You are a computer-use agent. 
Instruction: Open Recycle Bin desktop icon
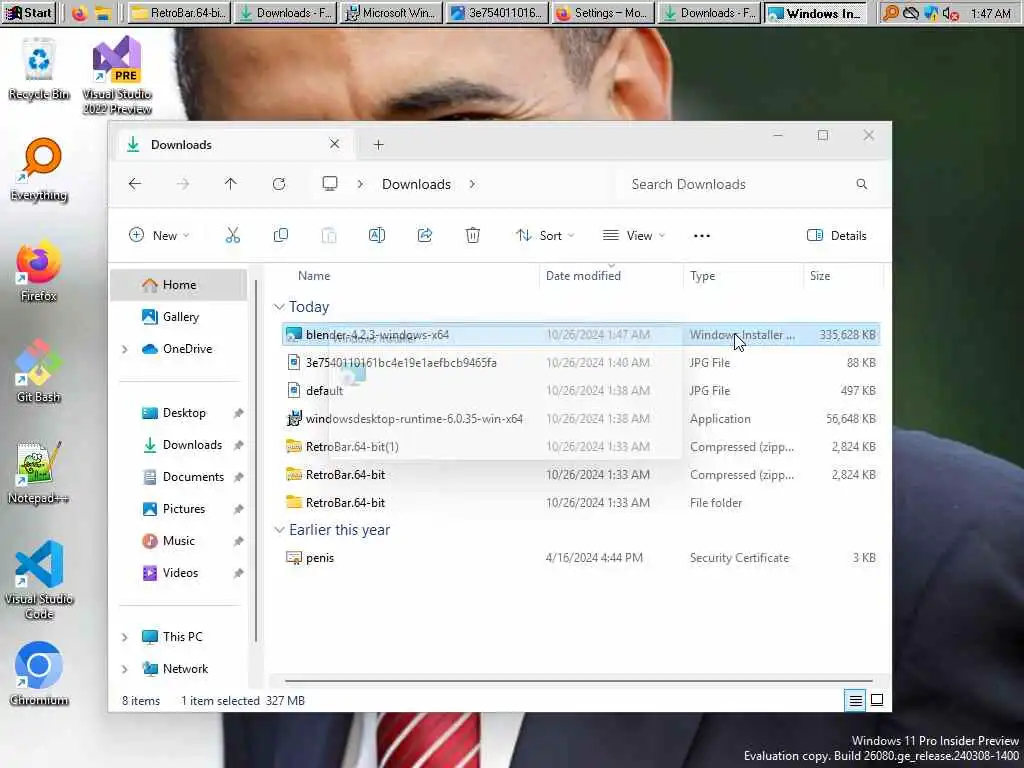(x=39, y=69)
